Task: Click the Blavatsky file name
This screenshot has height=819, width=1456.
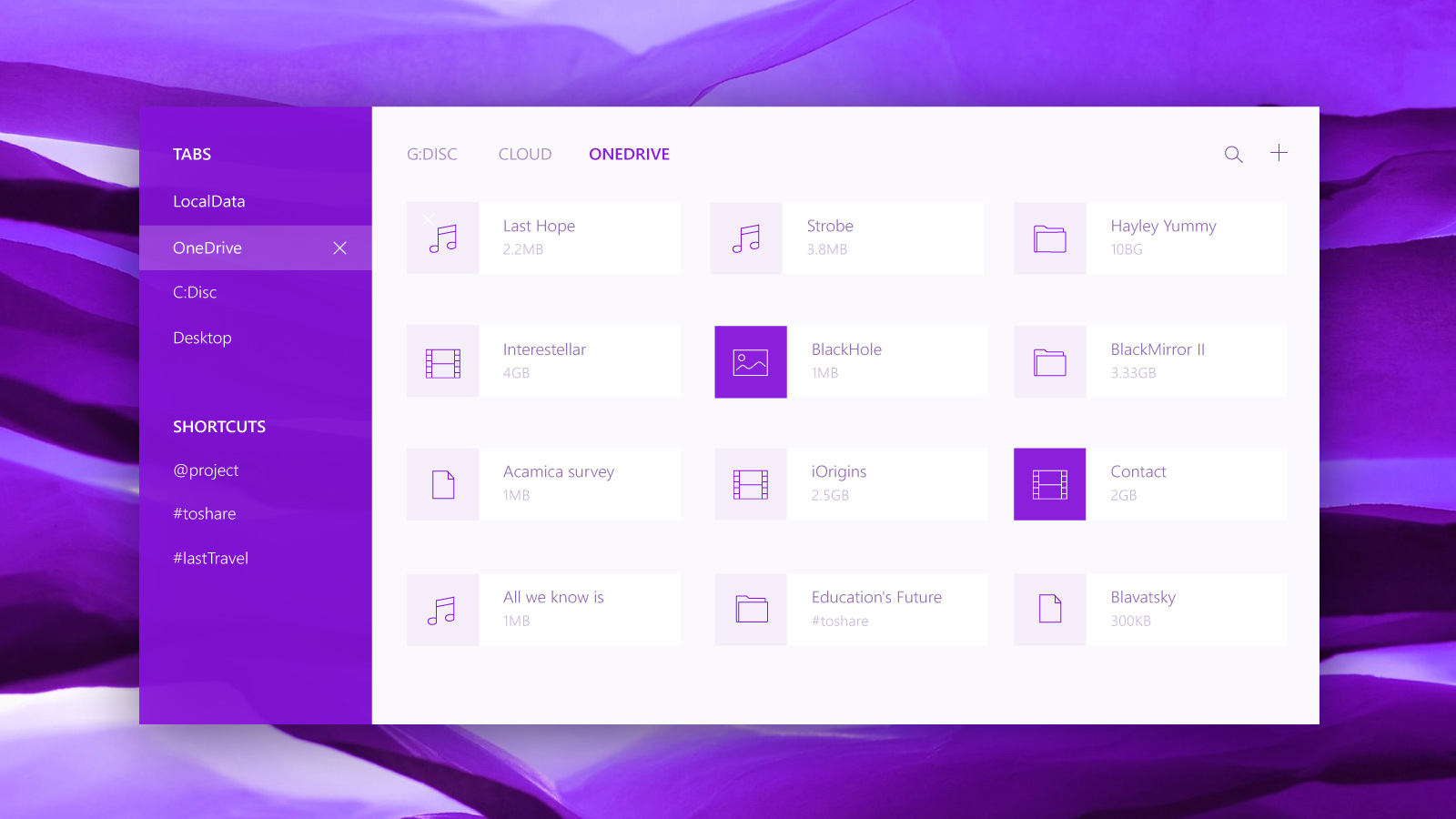Action: 1143,597
